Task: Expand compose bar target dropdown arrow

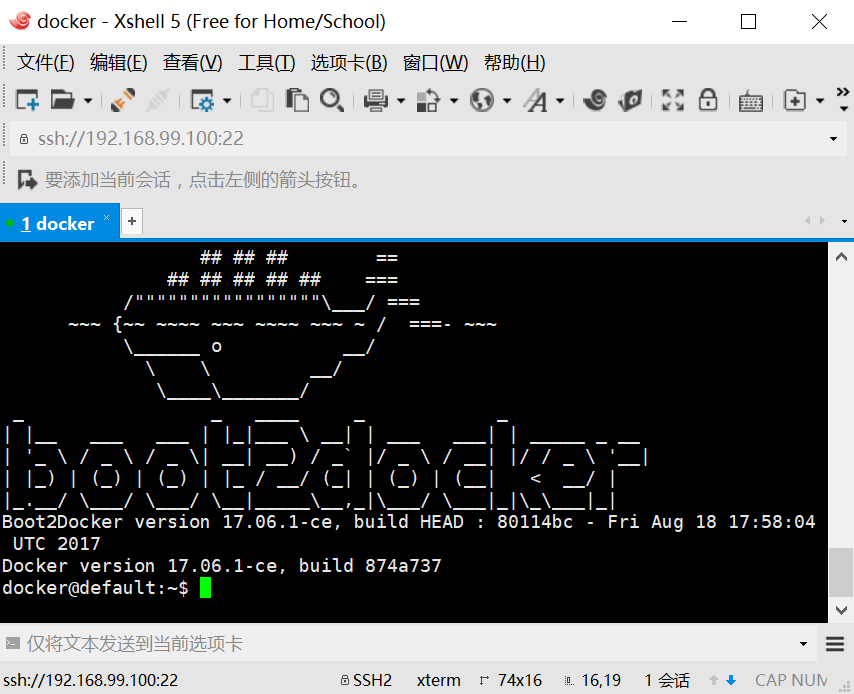Action: [x=803, y=644]
